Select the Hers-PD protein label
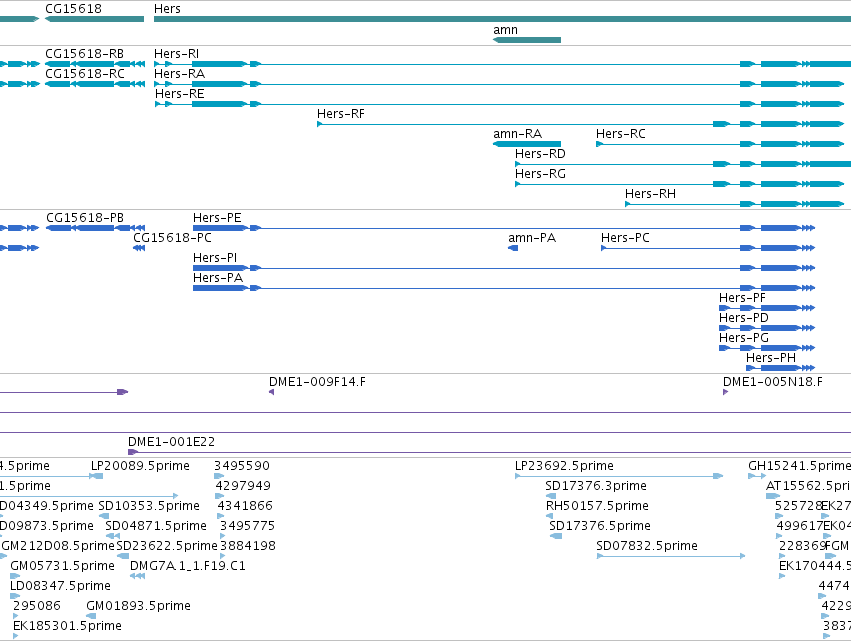The height and width of the screenshot is (641, 851). coord(744,319)
